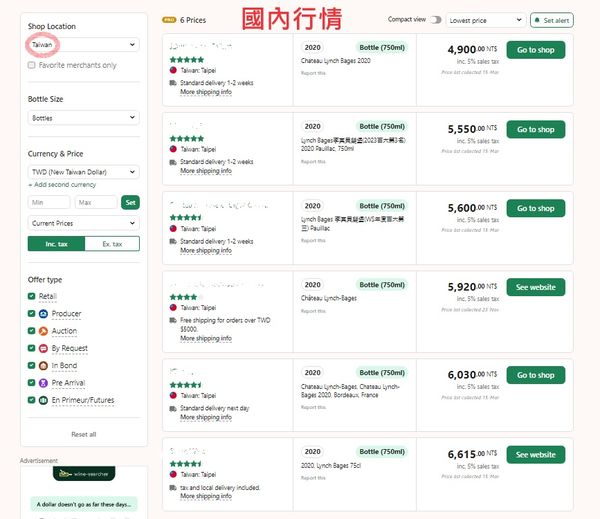
Task: Expand the Lowest price sort dropdown
Action: tap(486, 20)
